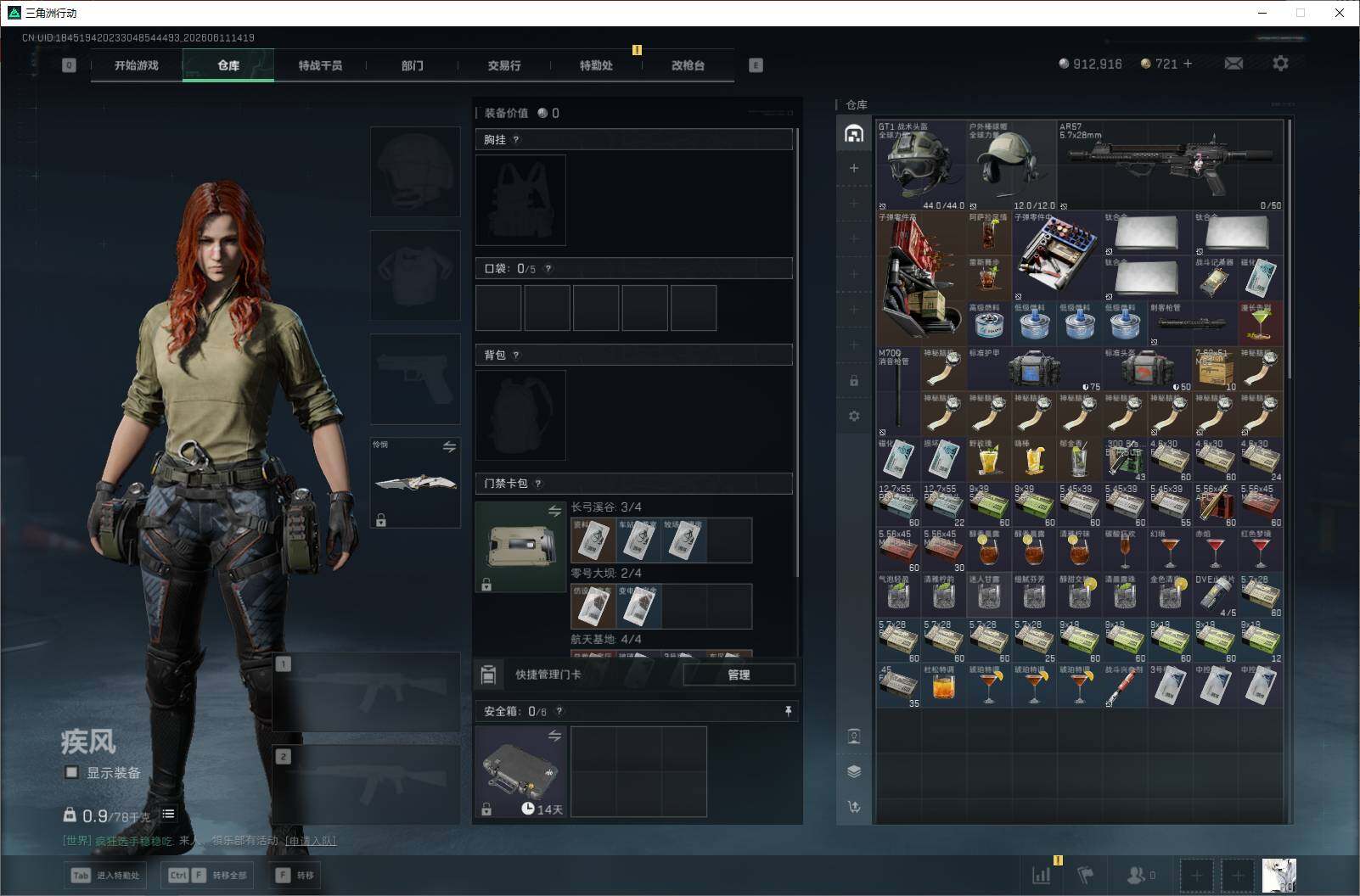Go to the 开始游戏 tab
This screenshot has height=896, width=1360.
pyautogui.click(x=137, y=65)
